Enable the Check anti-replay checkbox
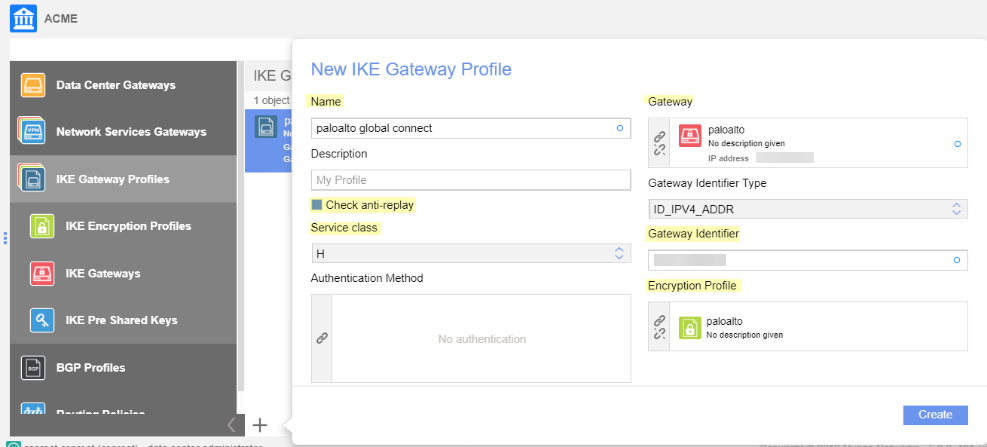The width and height of the screenshot is (987, 447). (317, 205)
